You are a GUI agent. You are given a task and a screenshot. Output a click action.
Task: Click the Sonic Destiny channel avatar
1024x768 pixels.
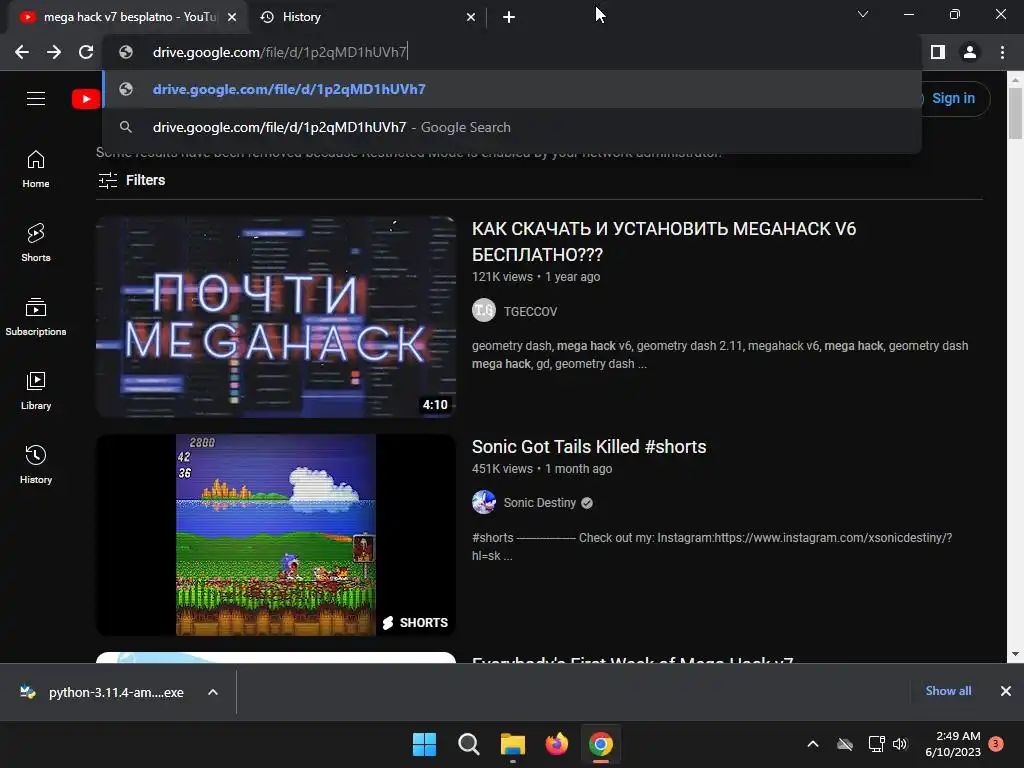click(x=484, y=502)
